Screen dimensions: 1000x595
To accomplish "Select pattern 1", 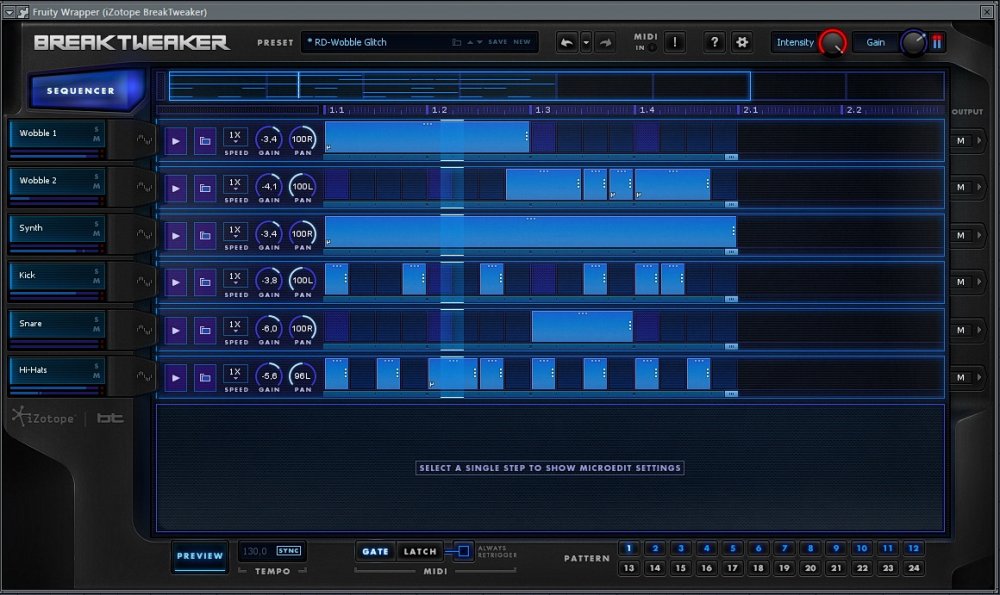I will coord(629,548).
